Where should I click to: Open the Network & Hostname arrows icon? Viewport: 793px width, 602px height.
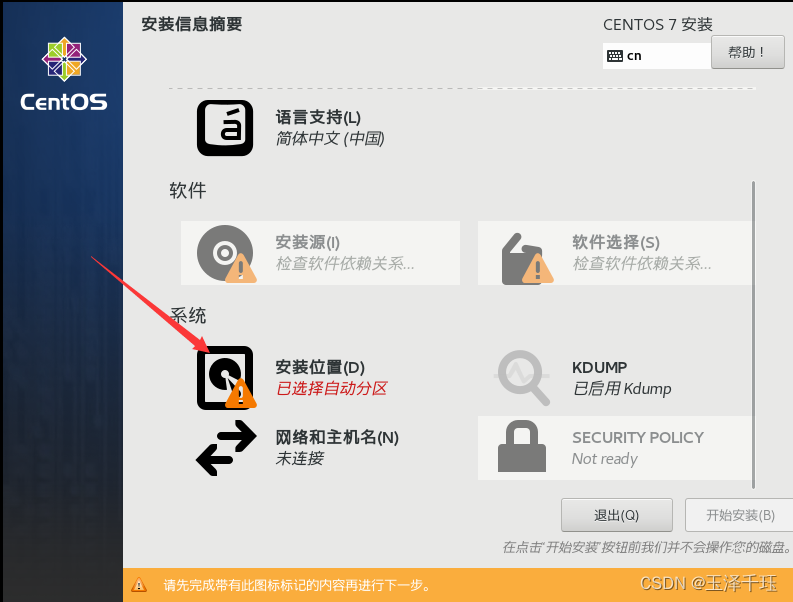[226, 448]
